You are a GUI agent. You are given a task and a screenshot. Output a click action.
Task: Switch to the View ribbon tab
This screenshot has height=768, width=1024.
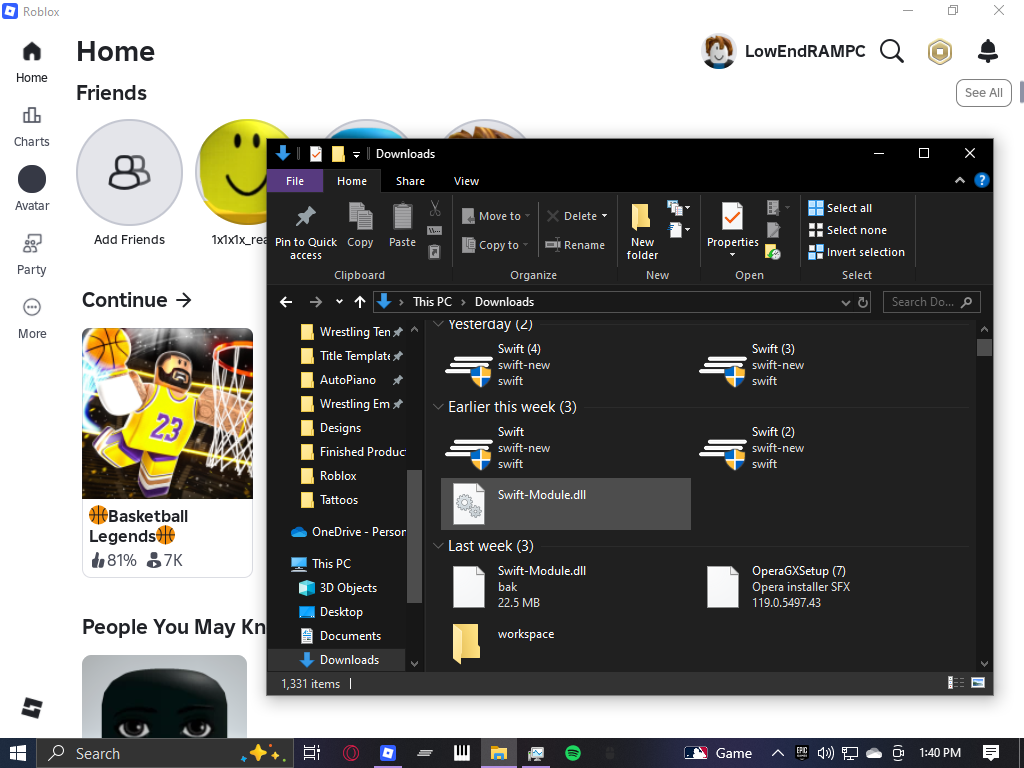(x=466, y=181)
